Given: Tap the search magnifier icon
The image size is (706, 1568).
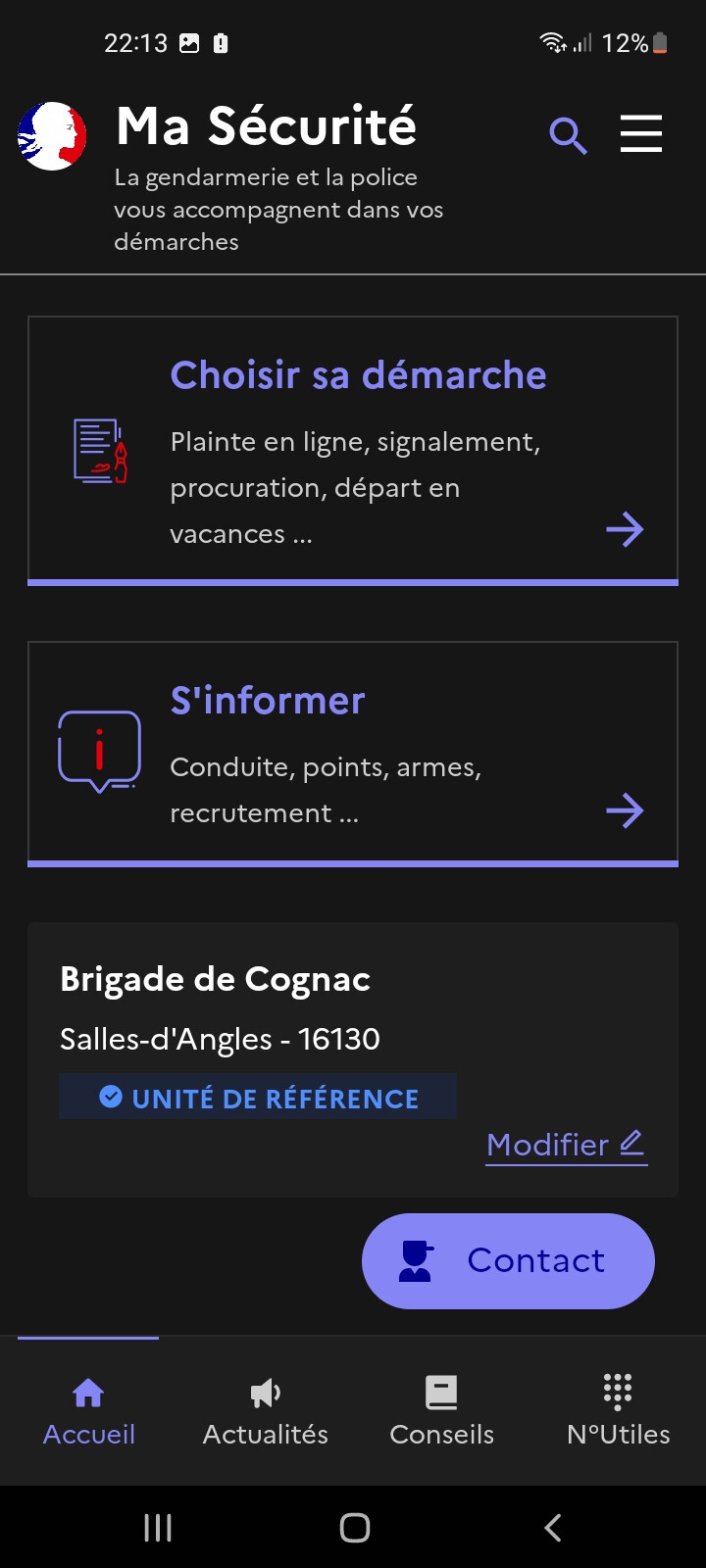Looking at the screenshot, I should [x=568, y=135].
